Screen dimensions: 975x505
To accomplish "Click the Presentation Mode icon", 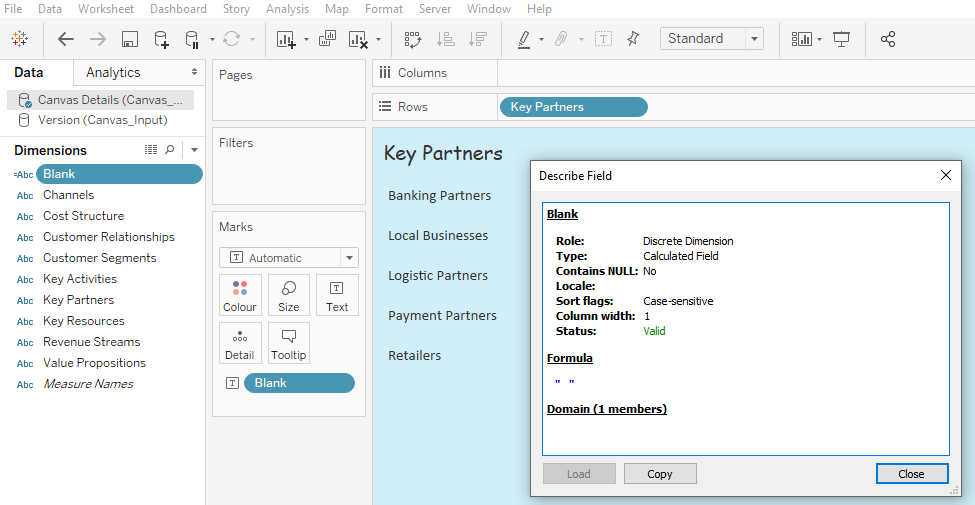I will click(841, 39).
